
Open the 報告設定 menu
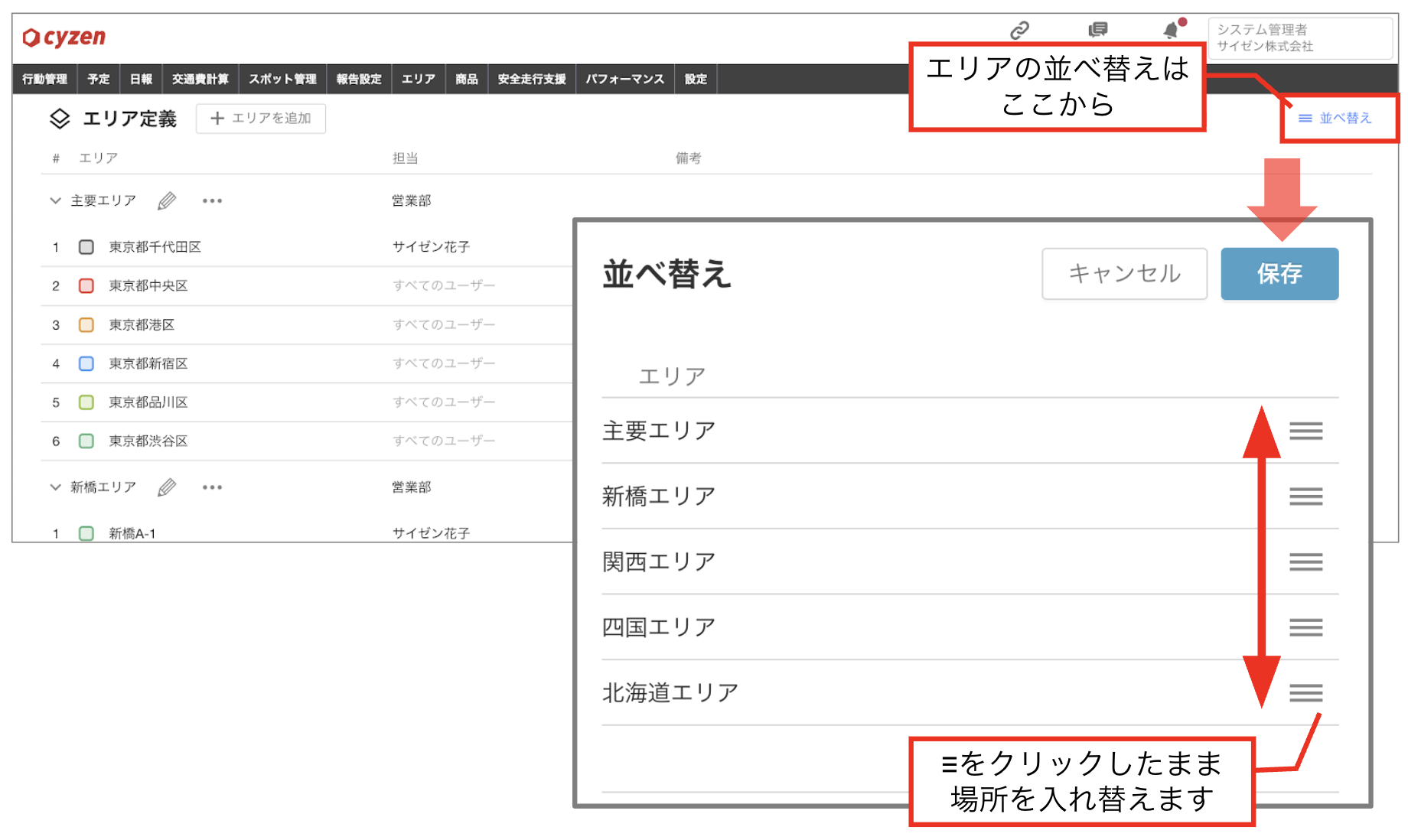[x=359, y=79]
